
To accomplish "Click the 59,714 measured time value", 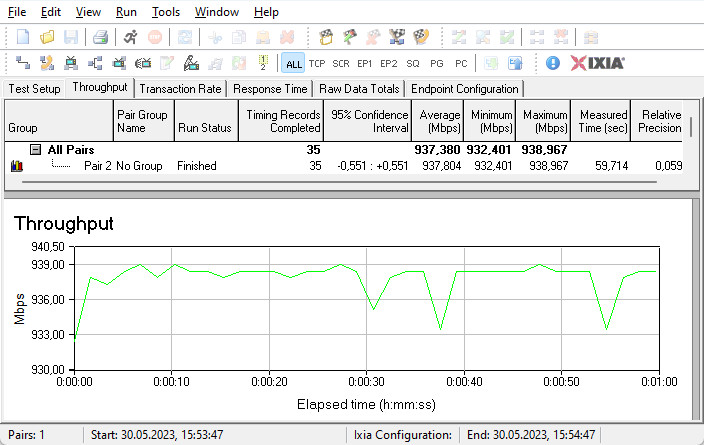I will (612, 166).
